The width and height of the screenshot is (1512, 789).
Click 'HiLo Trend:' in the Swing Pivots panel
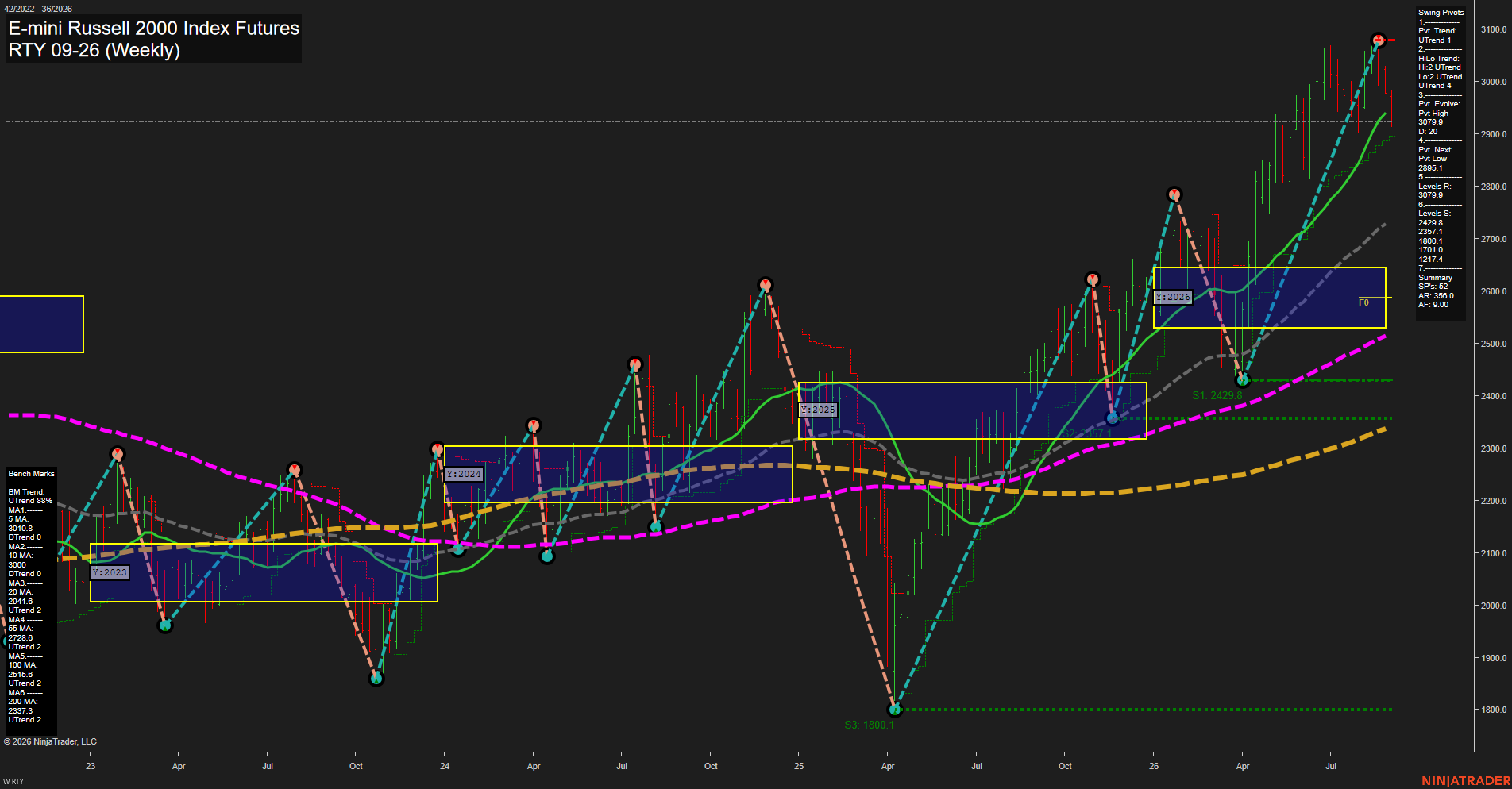coord(1439,59)
